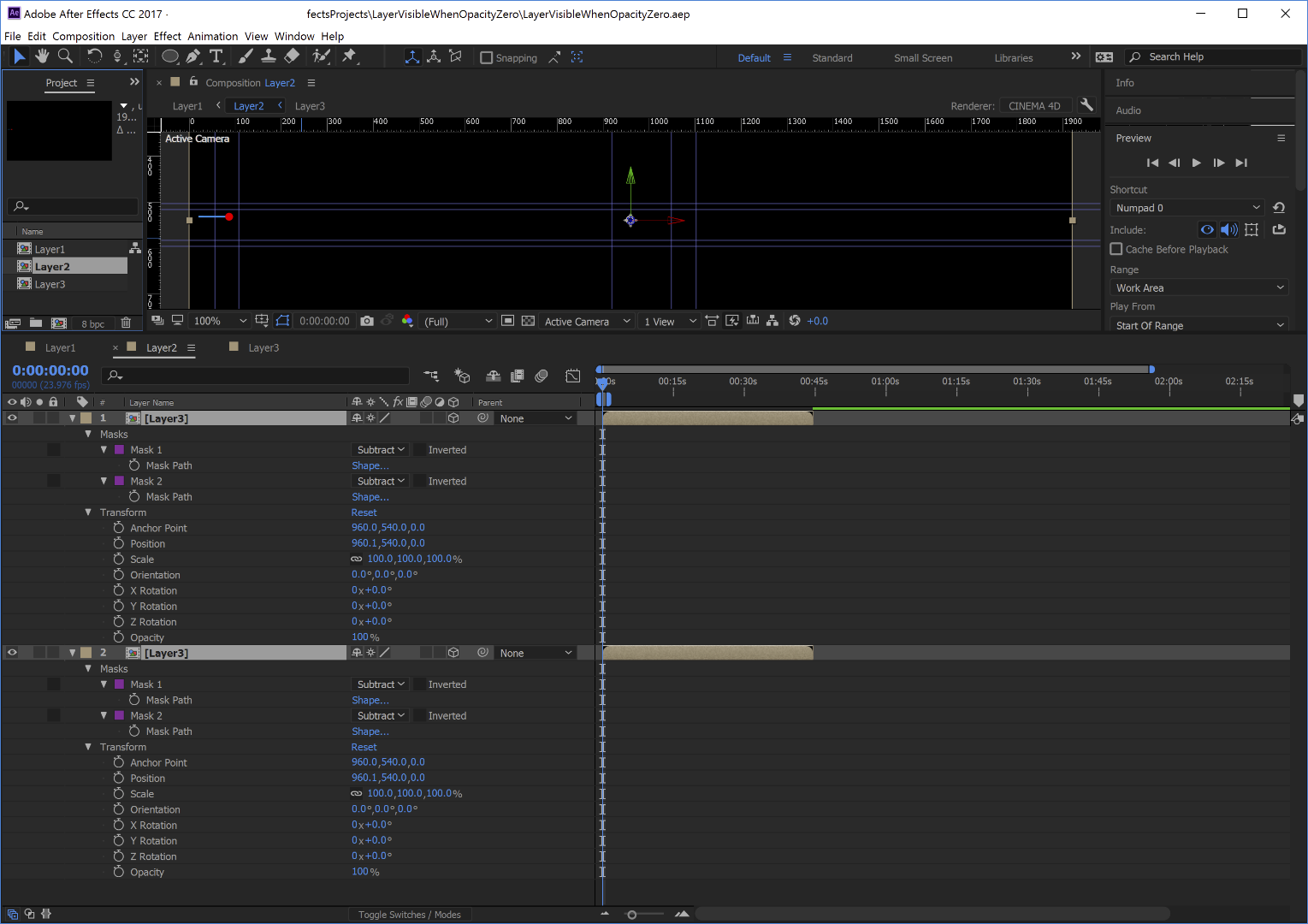Click Toggle Switches / Modes button
The width and height of the screenshot is (1308, 924).
pos(410,914)
